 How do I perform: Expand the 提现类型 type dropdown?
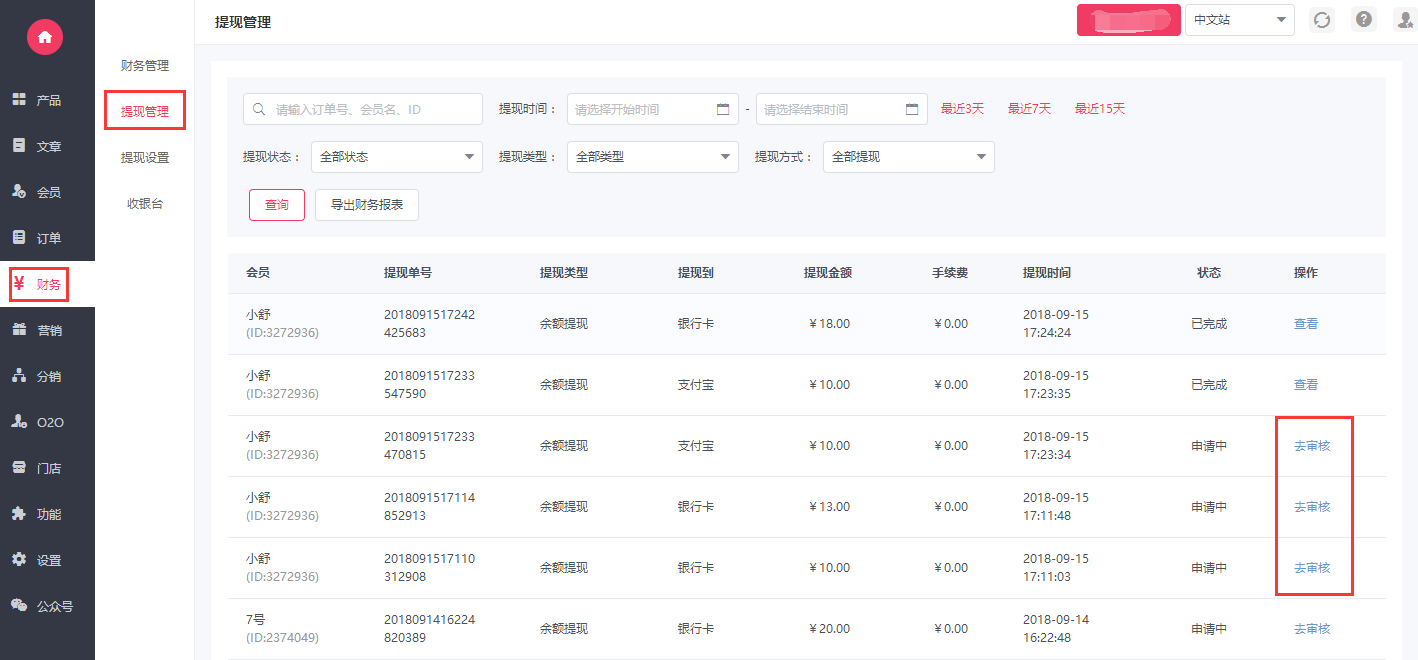point(653,157)
